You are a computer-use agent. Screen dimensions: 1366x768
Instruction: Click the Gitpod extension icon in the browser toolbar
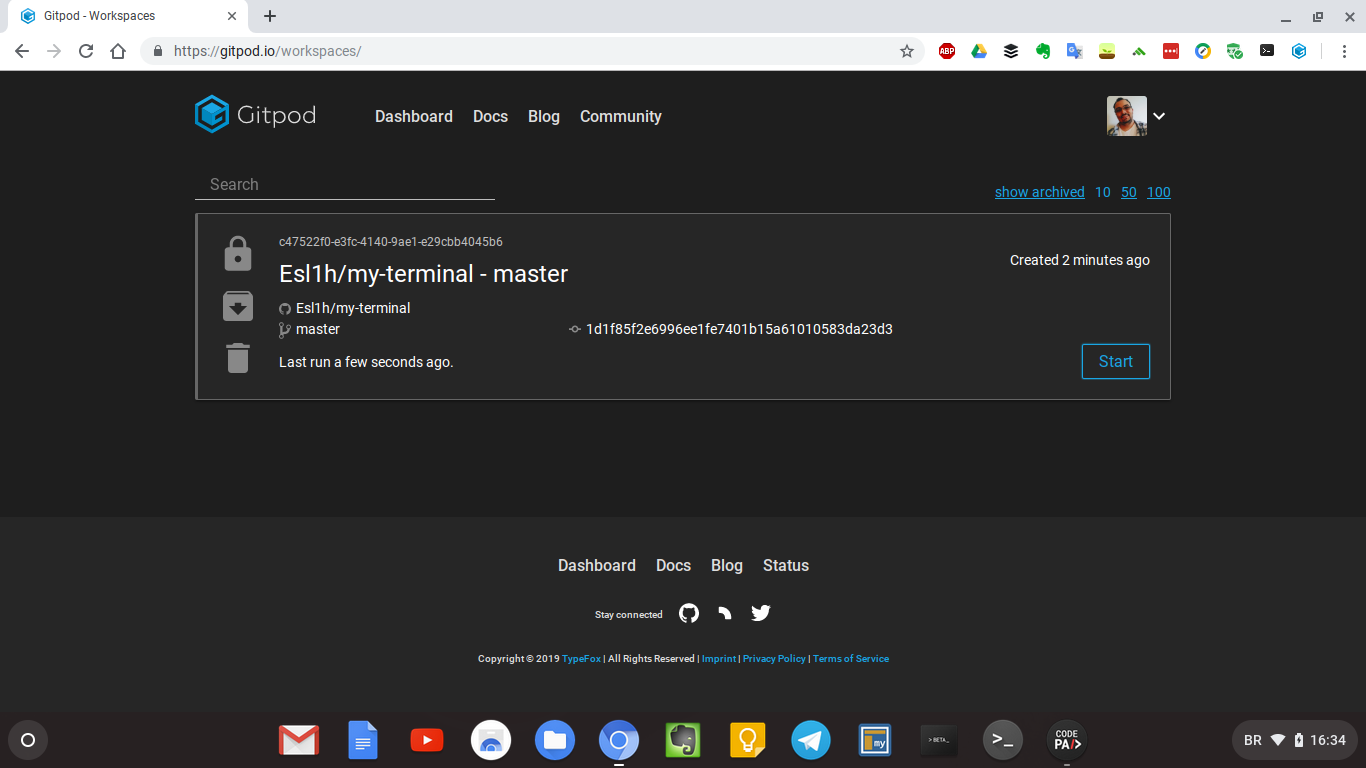point(1299,51)
